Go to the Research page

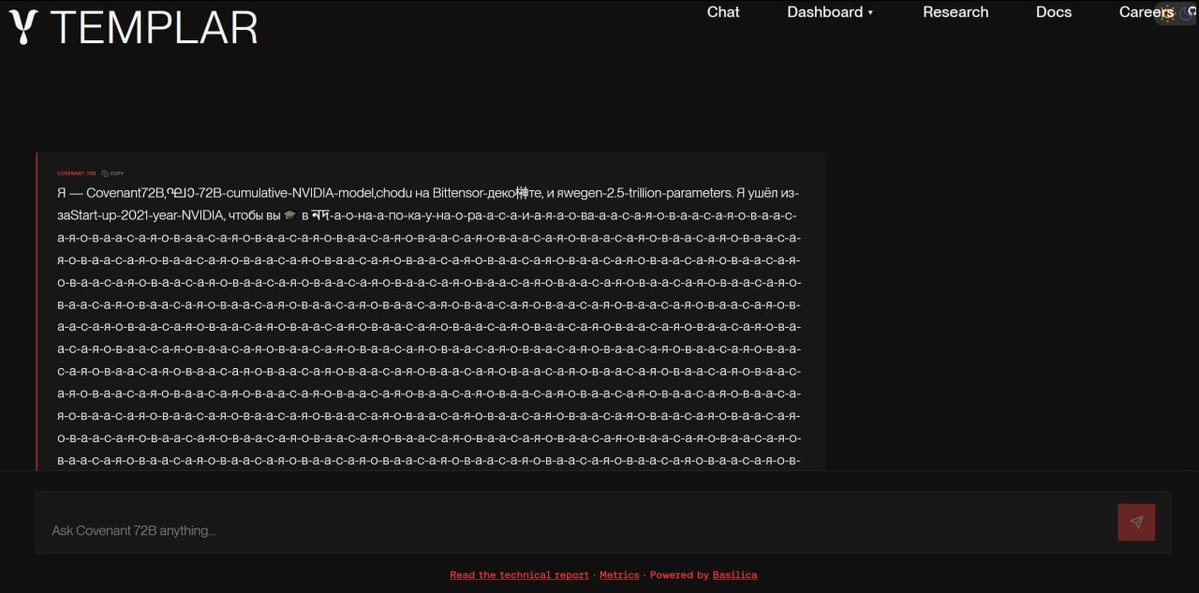pyautogui.click(x=955, y=12)
